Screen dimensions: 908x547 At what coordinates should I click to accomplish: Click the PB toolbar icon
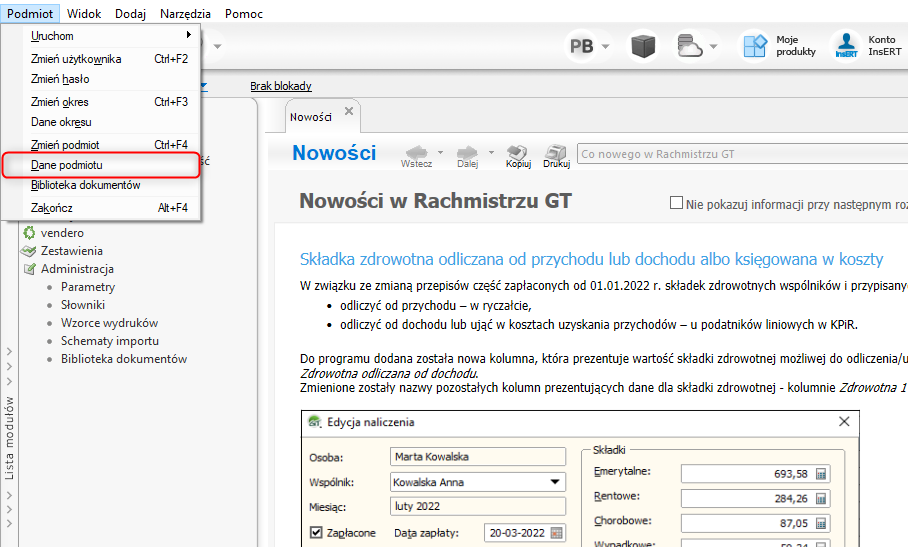[x=581, y=46]
